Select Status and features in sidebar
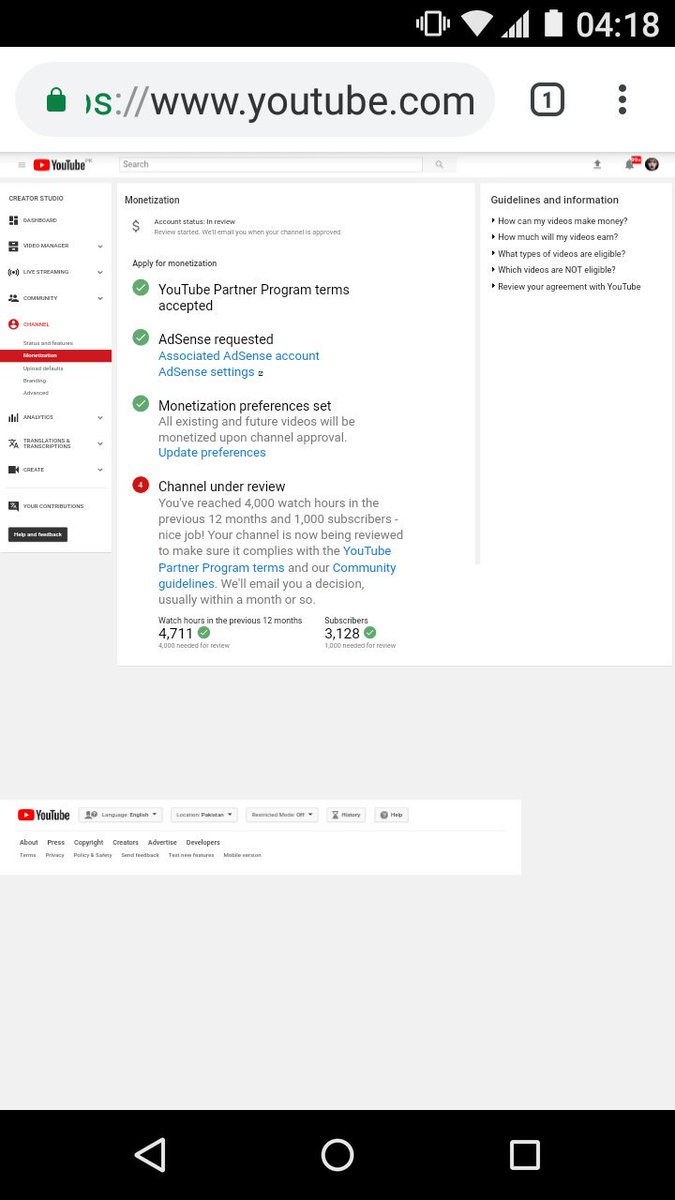 pyautogui.click(x=48, y=343)
